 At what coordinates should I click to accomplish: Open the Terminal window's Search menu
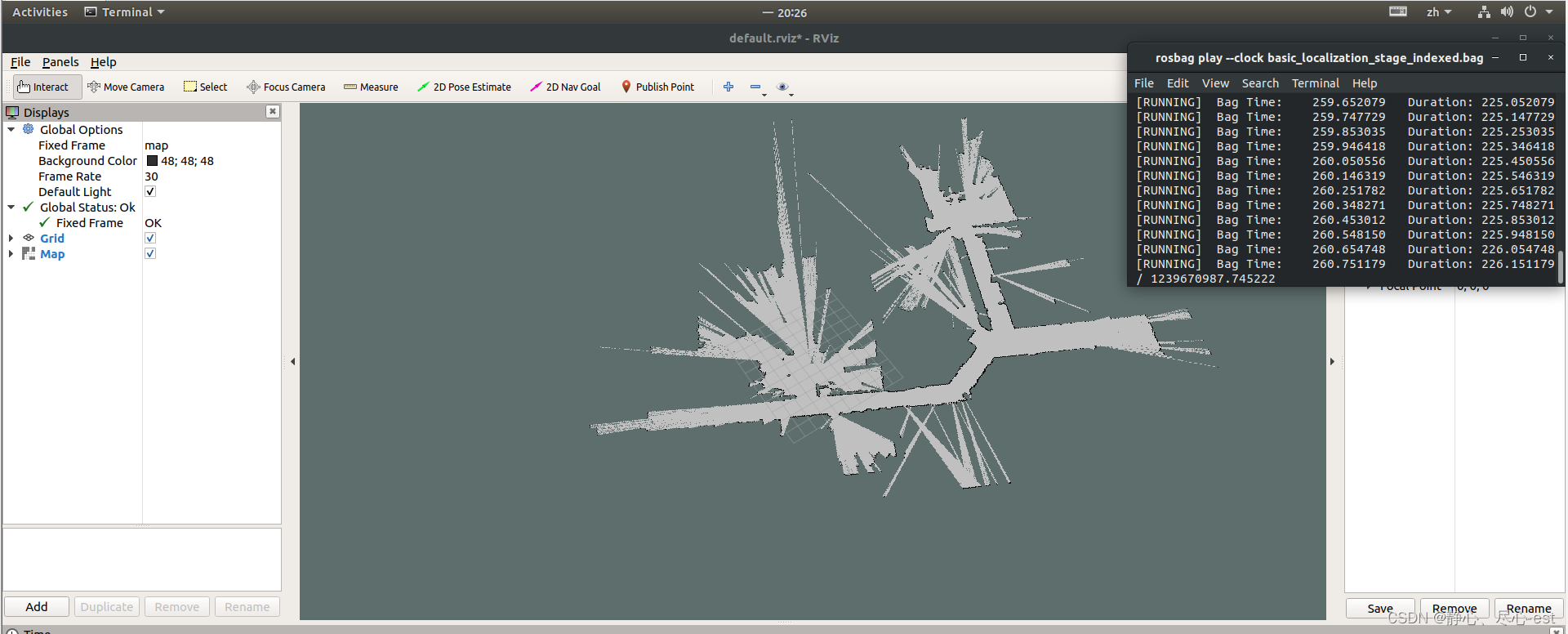coord(1260,83)
